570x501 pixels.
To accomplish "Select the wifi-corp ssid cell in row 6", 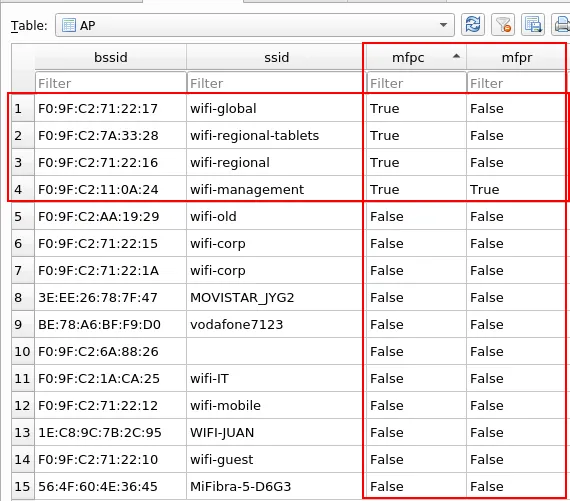I will pyautogui.click(x=276, y=244).
